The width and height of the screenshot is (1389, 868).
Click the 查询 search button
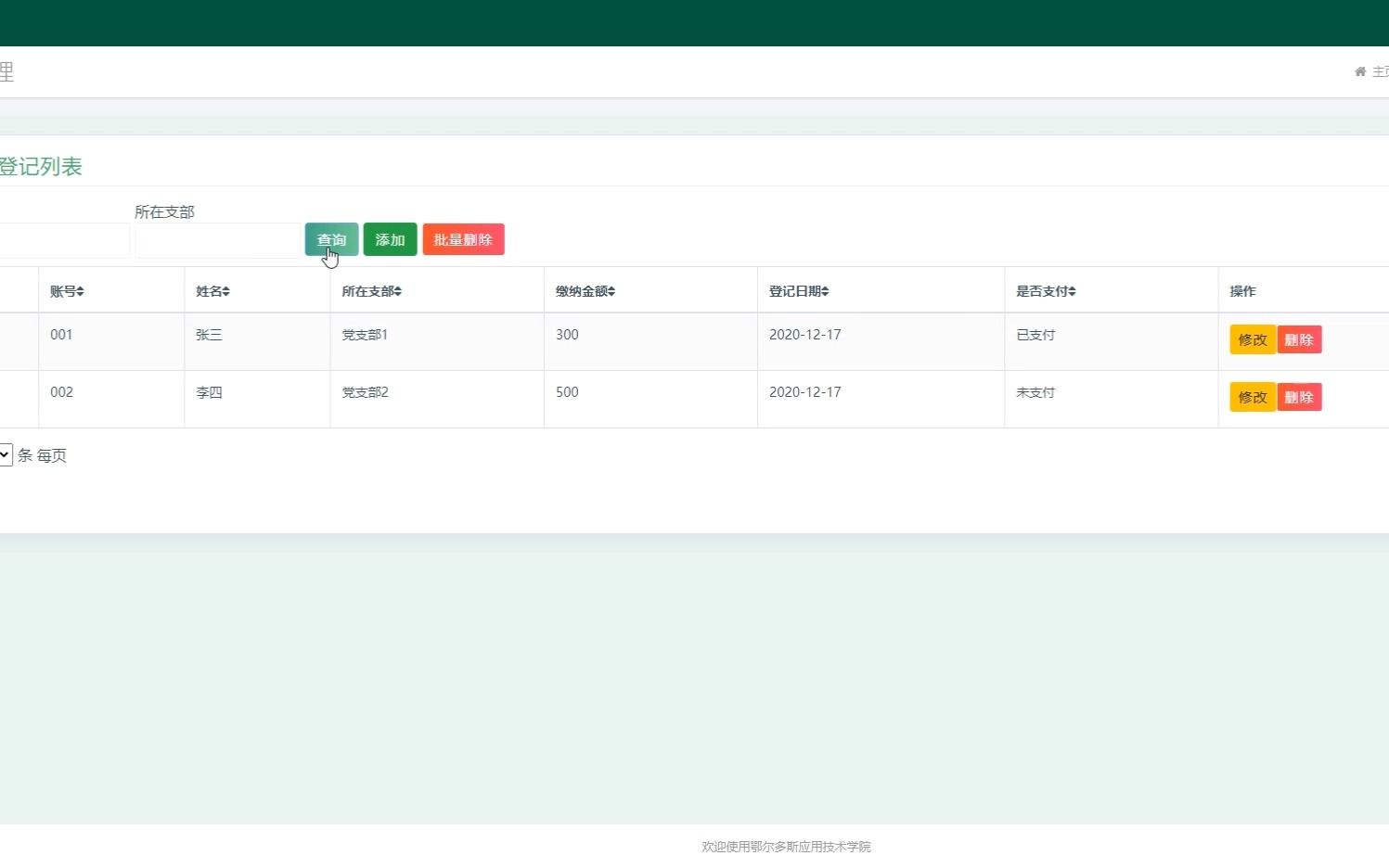coord(331,239)
